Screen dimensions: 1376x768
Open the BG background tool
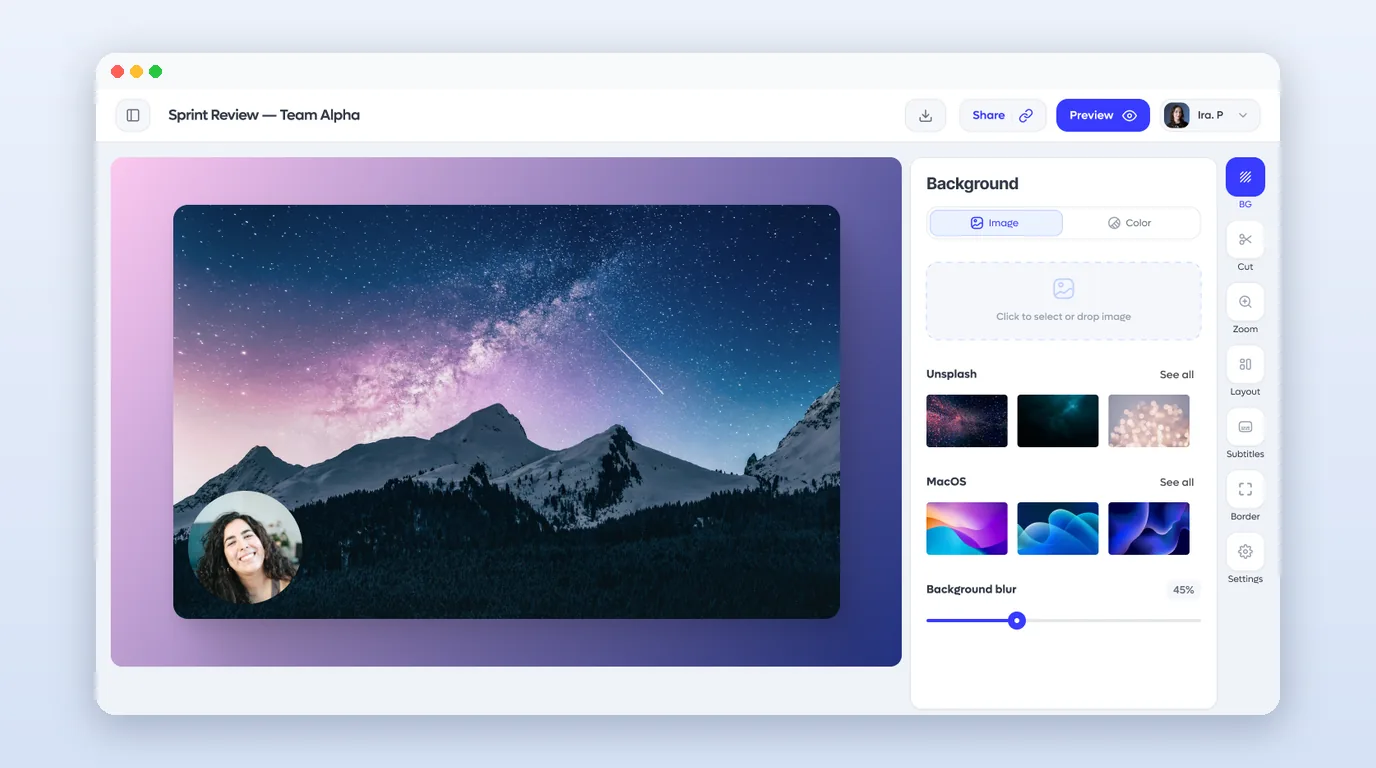pyautogui.click(x=1245, y=177)
